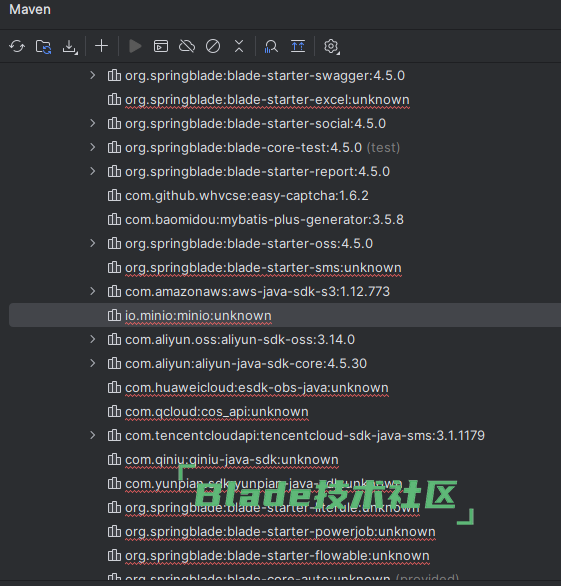Expand blade-starter-report:4.5.0 dependency

point(93,172)
